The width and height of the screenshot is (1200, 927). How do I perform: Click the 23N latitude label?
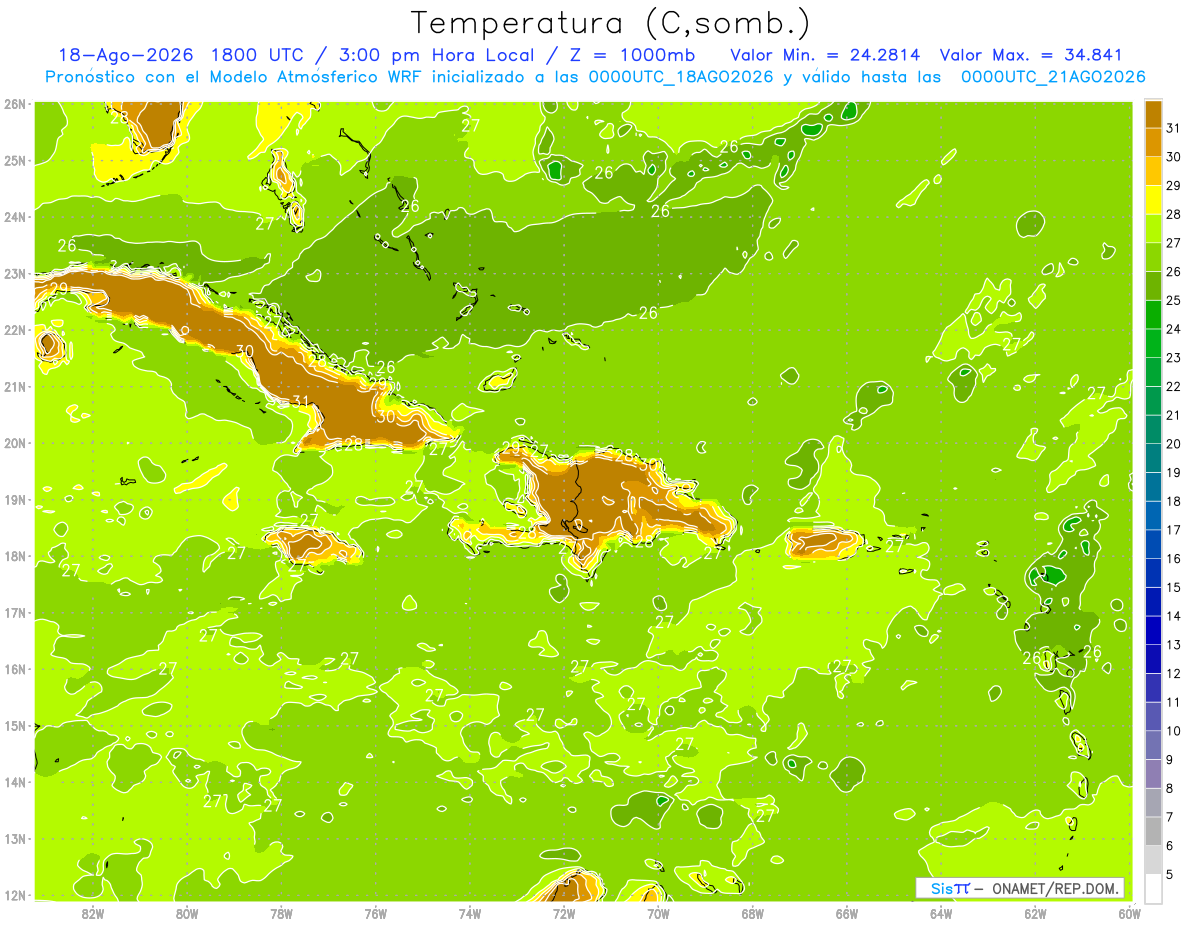14,273
